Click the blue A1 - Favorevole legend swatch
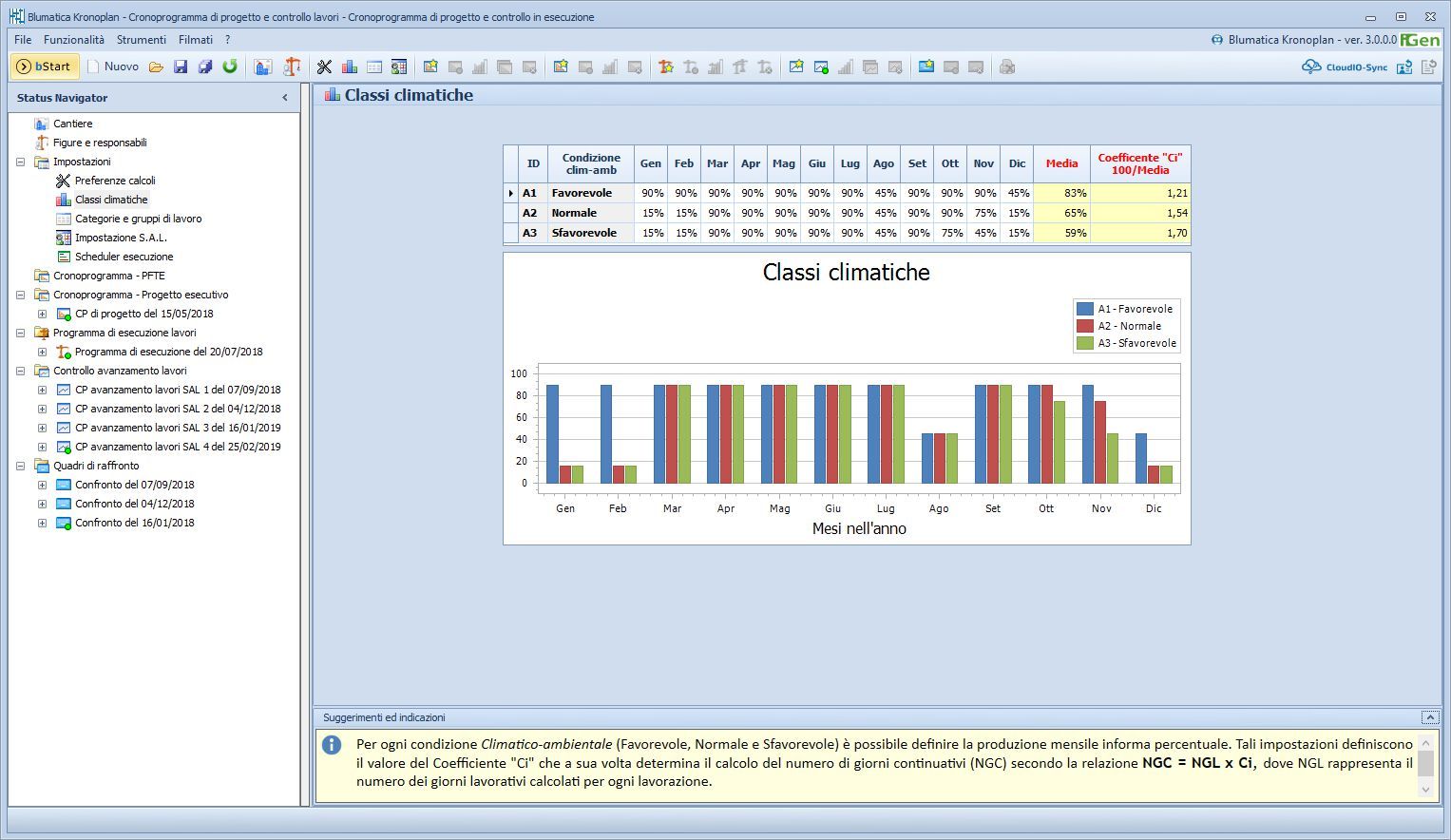Screen dimensions: 1451x840 (x=1084, y=309)
